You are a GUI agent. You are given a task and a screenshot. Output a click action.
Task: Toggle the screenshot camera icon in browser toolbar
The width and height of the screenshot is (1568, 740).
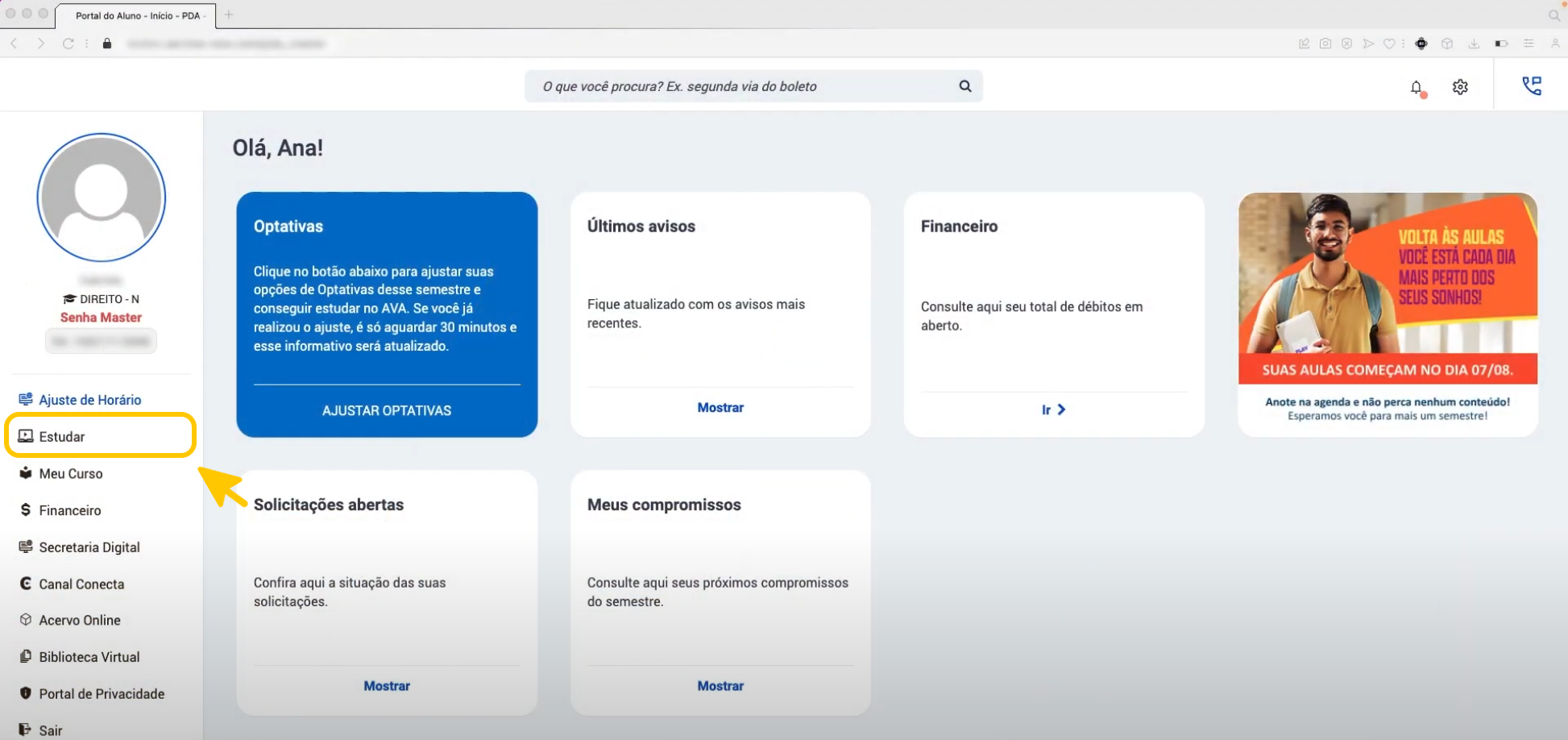1324,44
